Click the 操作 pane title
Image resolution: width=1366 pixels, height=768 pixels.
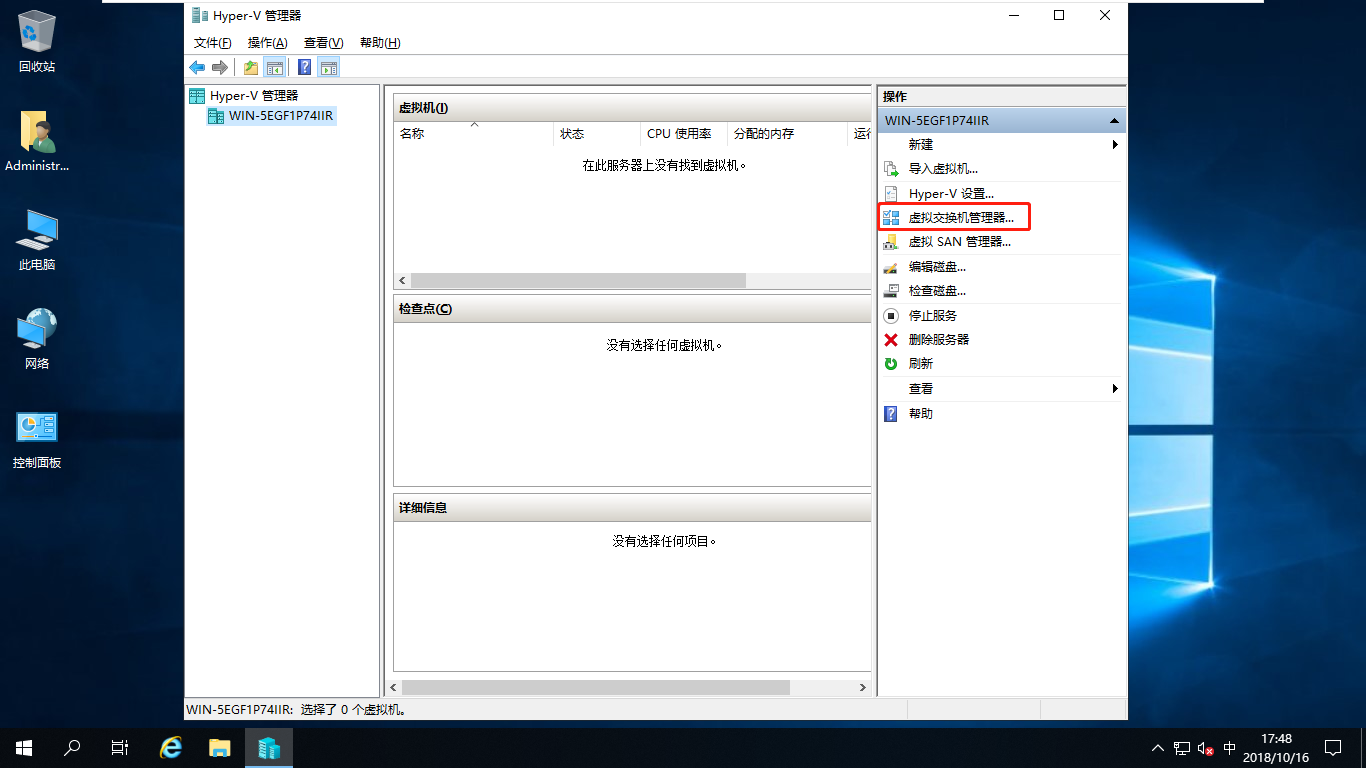coord(895,97)
